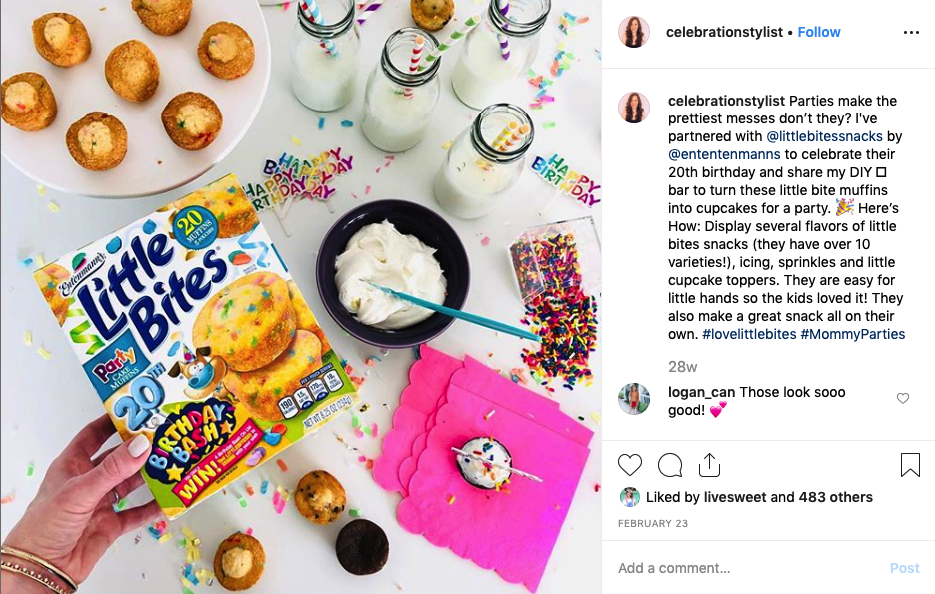Open logan_can's profile avatar

(x=634, y=398)
